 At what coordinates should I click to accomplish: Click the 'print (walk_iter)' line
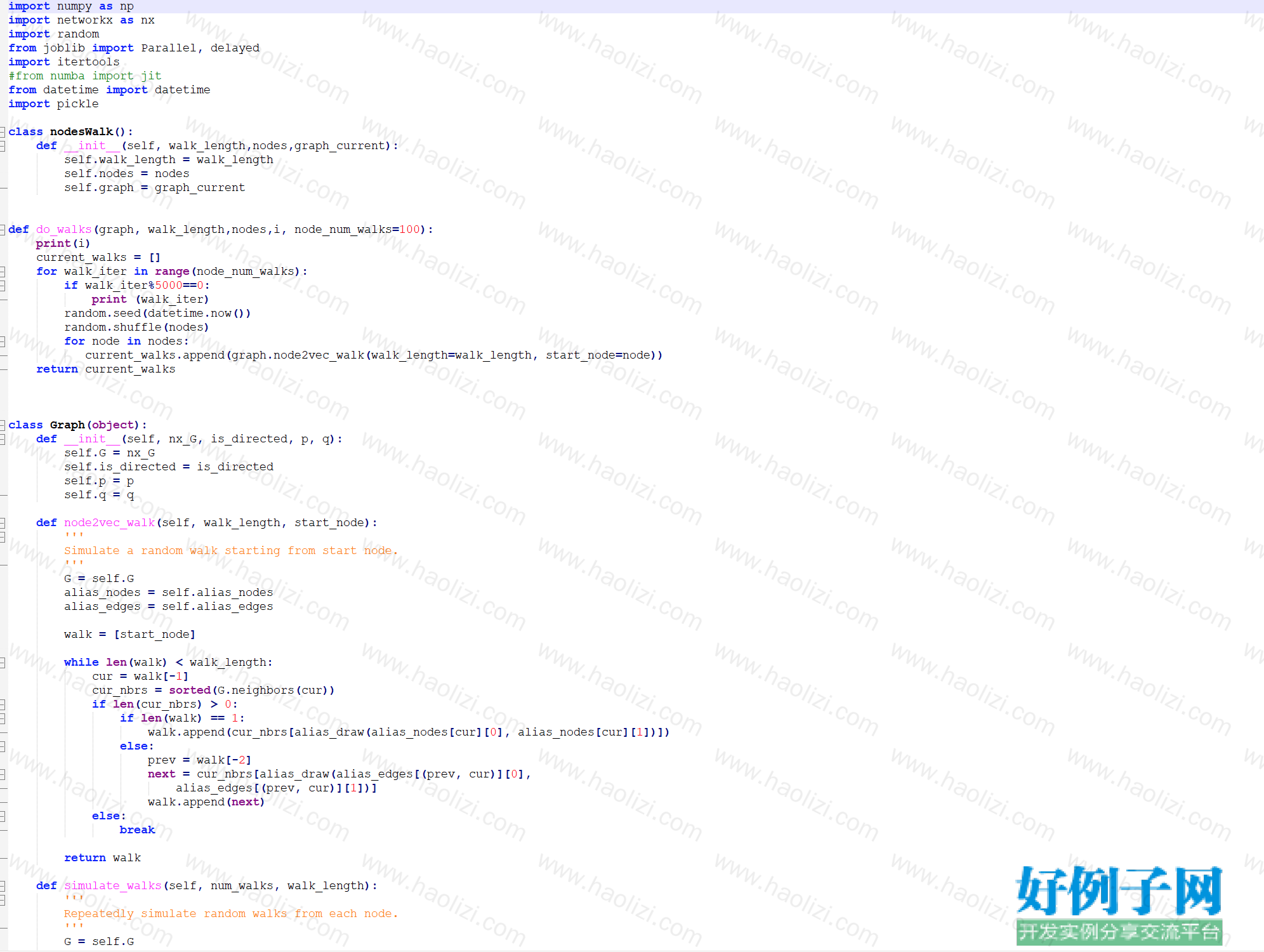150,300
